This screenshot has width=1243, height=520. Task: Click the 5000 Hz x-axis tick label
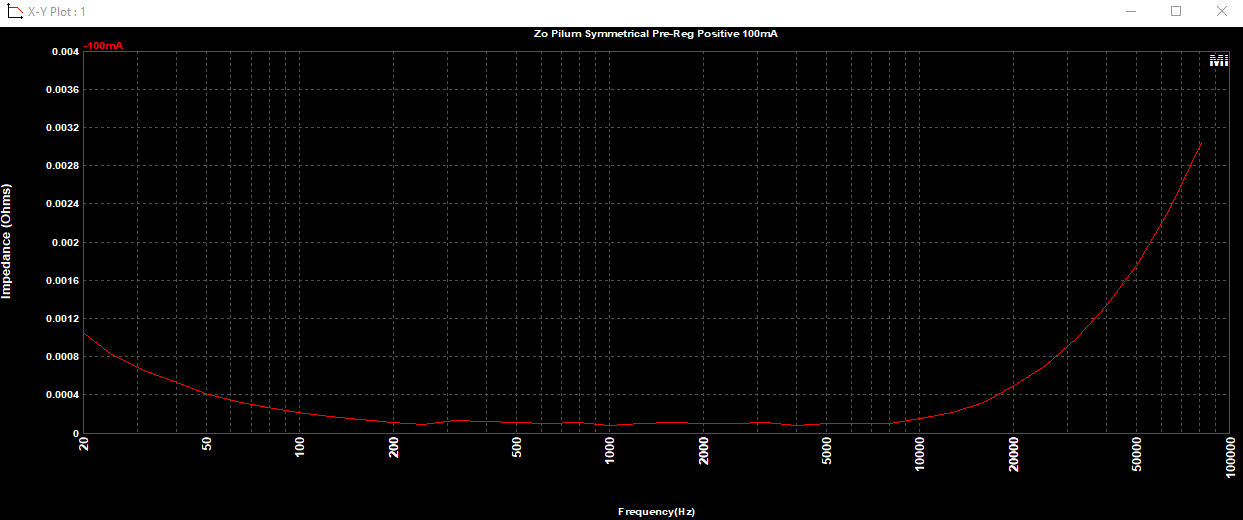click(x=827, y=450)
